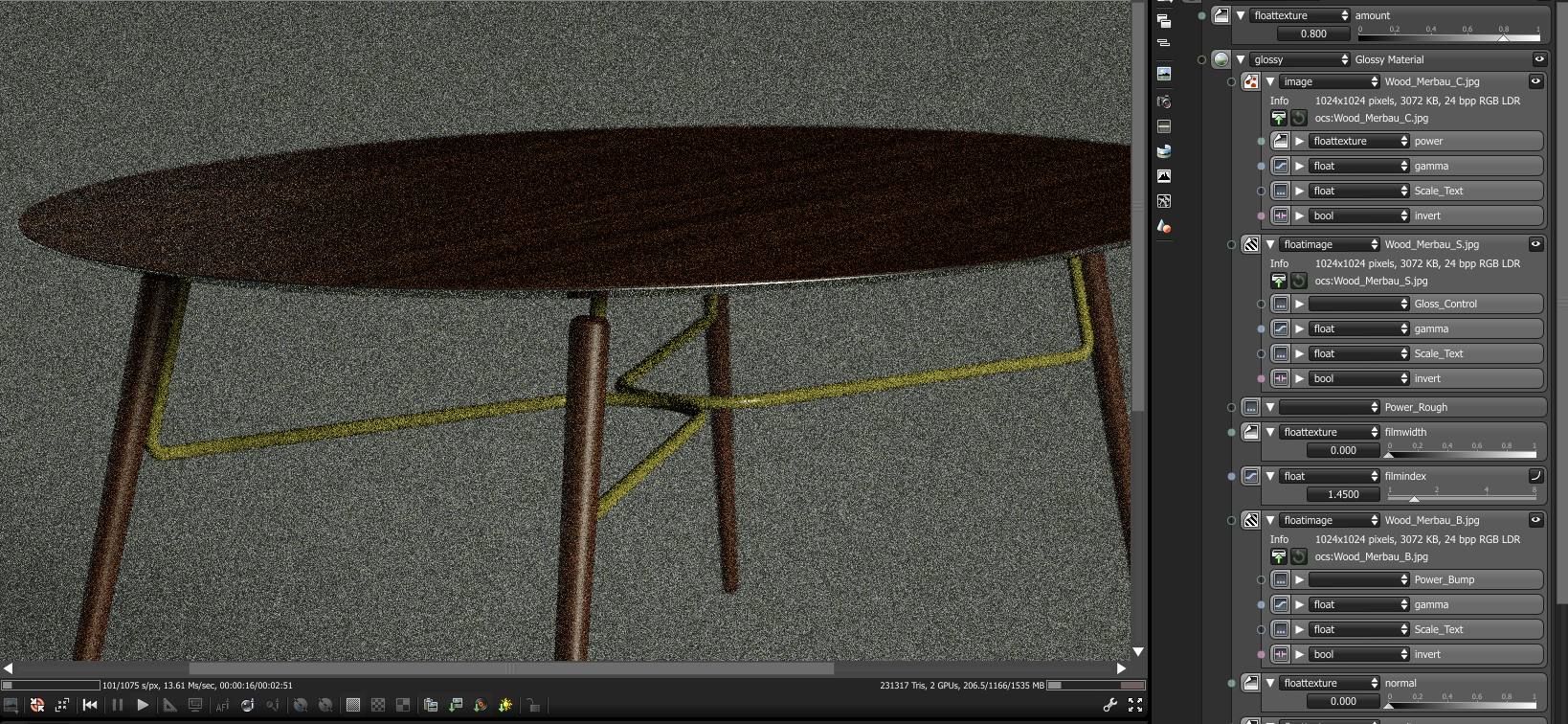
Task: Collapse the Power_Rough row
Action: point(1270,407)
